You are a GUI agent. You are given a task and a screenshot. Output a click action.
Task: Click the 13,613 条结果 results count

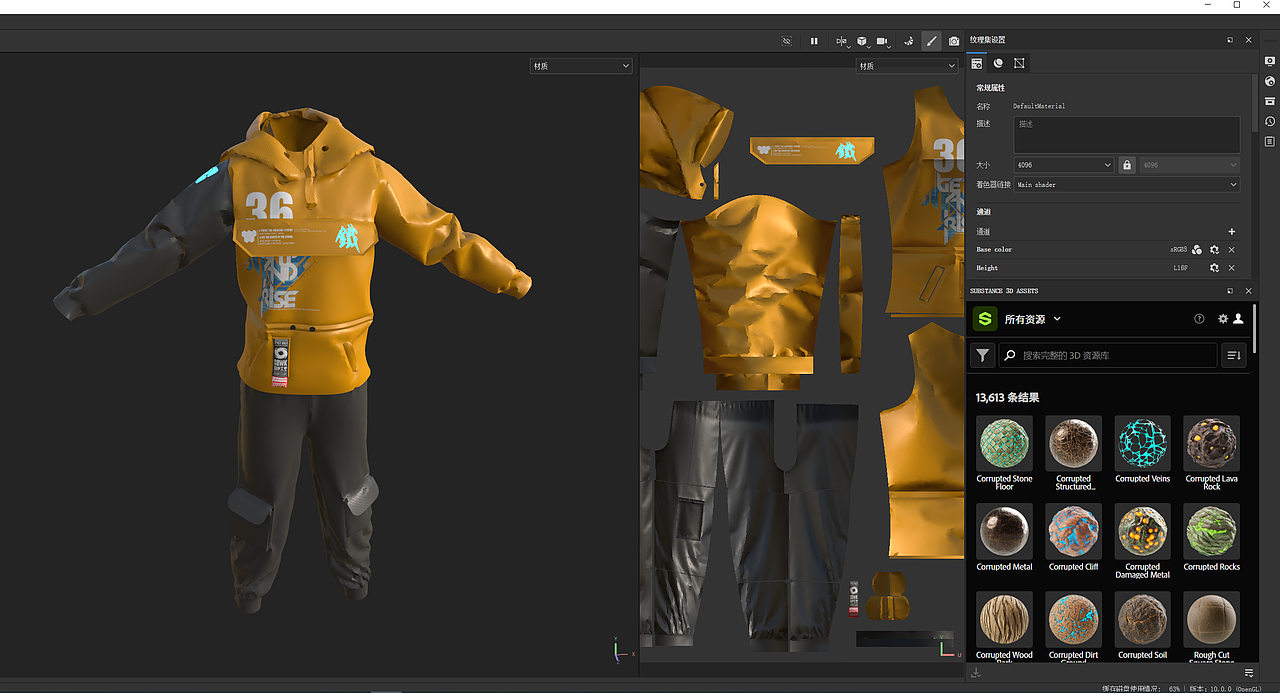click(x=1007, y=398)
